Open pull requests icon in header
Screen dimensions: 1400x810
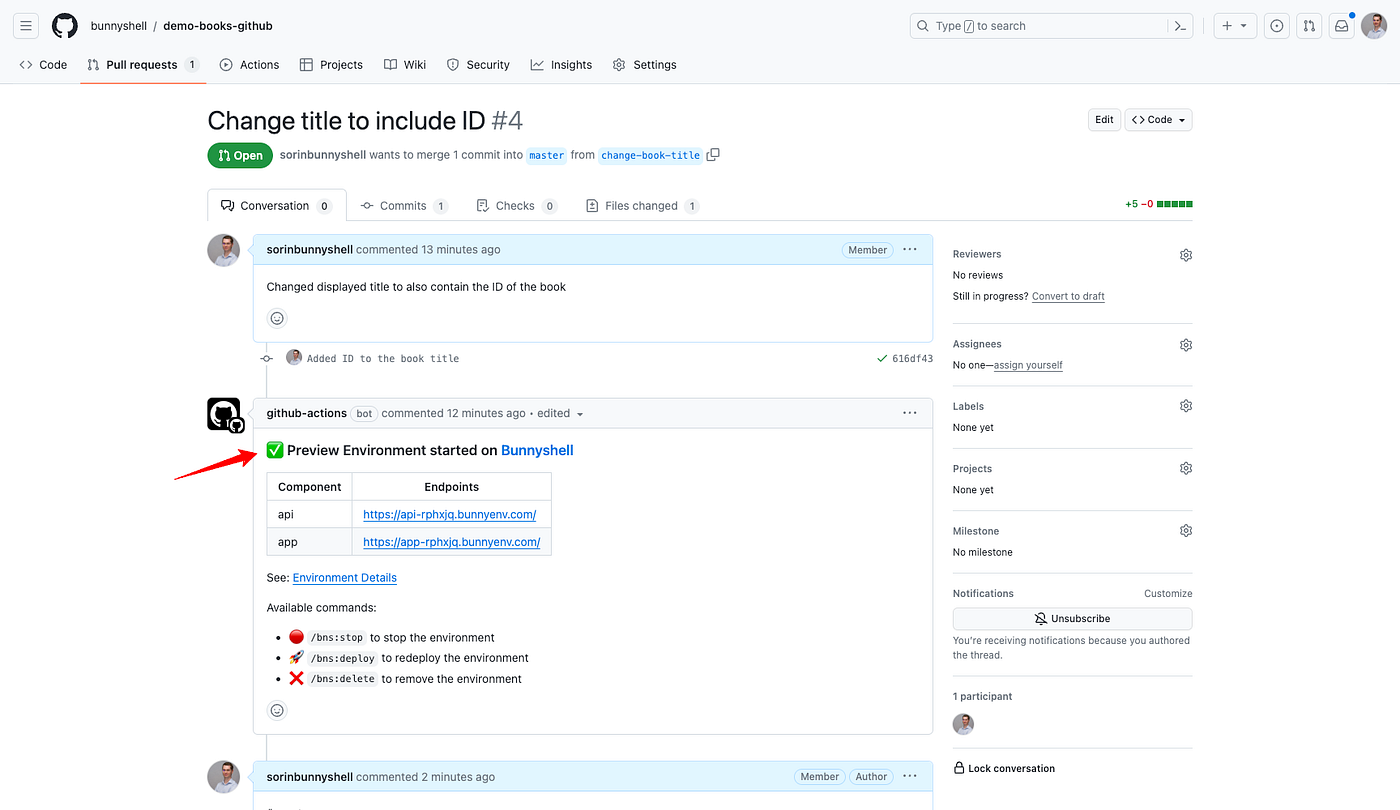1309,26
